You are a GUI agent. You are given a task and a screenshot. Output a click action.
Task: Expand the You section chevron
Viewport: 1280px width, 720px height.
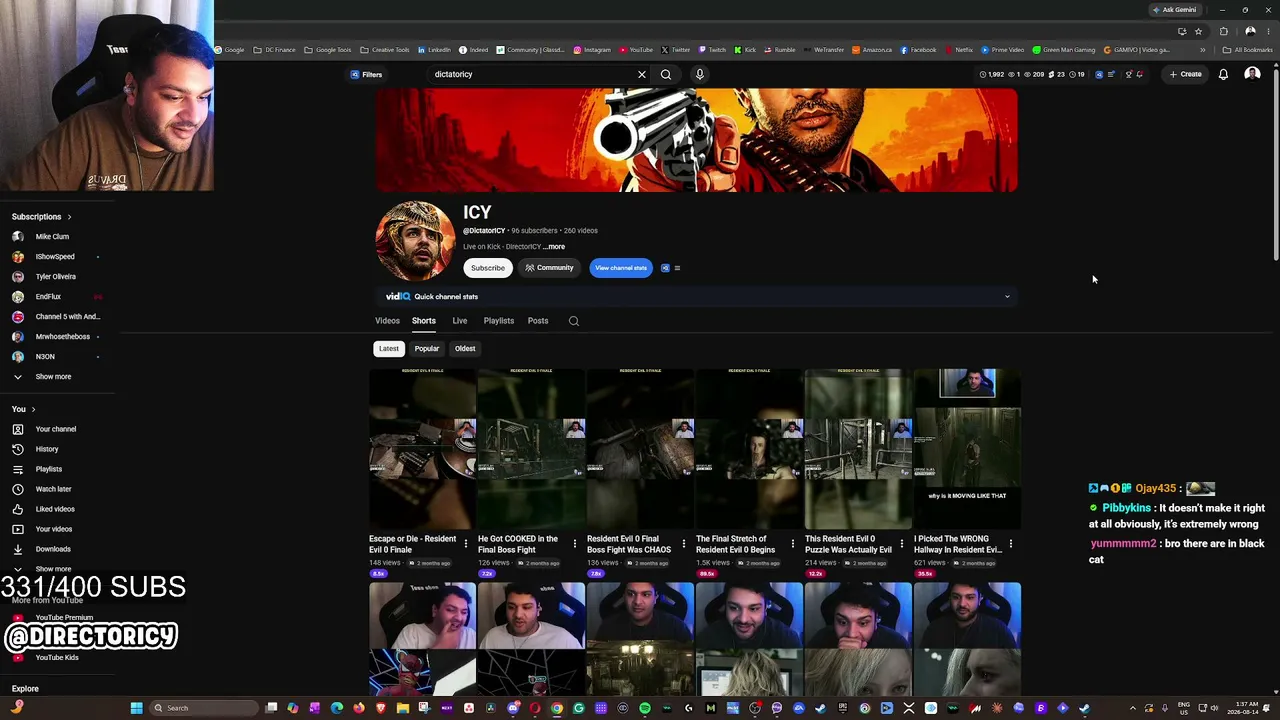click(x=33, y=409)
